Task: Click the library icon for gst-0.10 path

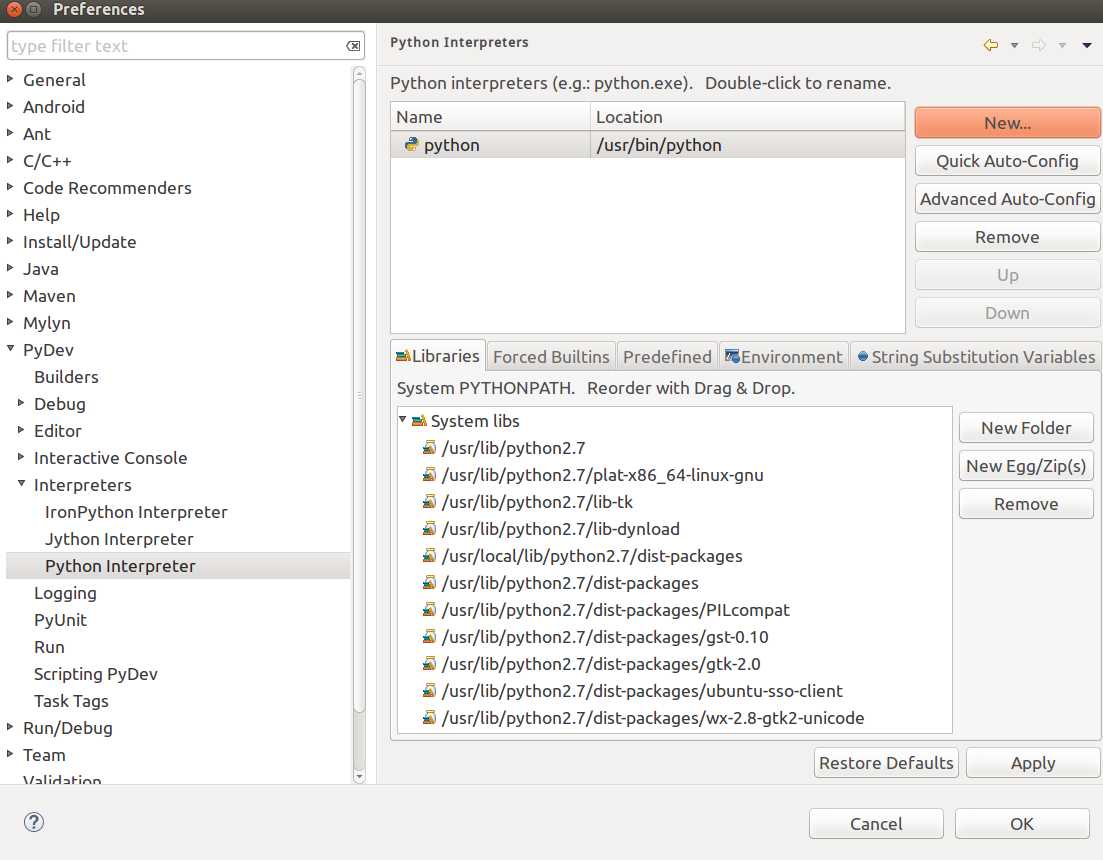Action: click(x=429, y=637)
